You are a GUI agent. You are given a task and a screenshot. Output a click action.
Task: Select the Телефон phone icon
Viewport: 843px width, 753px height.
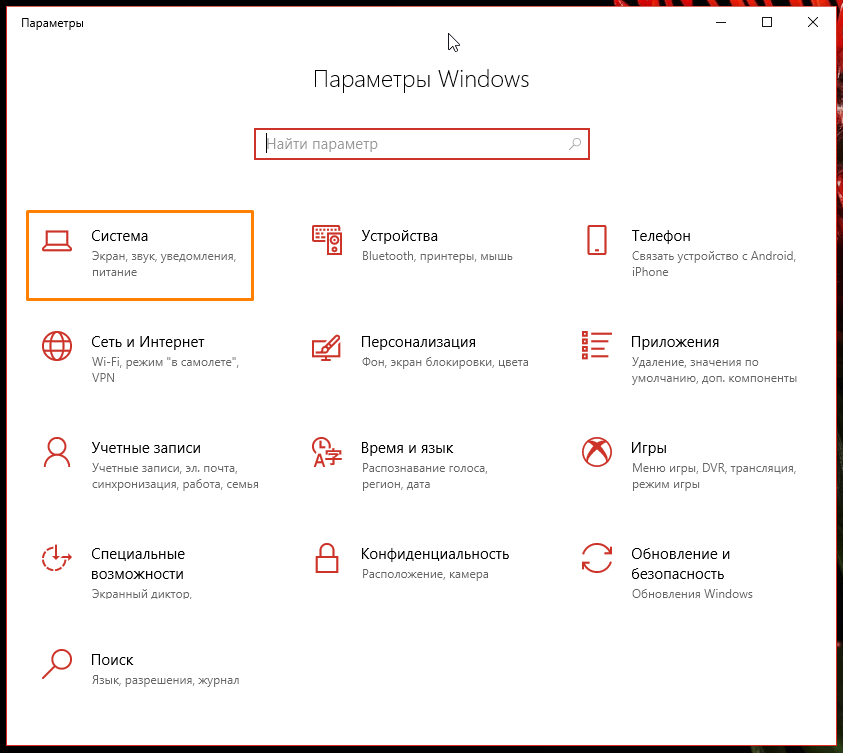click(597, 240)
